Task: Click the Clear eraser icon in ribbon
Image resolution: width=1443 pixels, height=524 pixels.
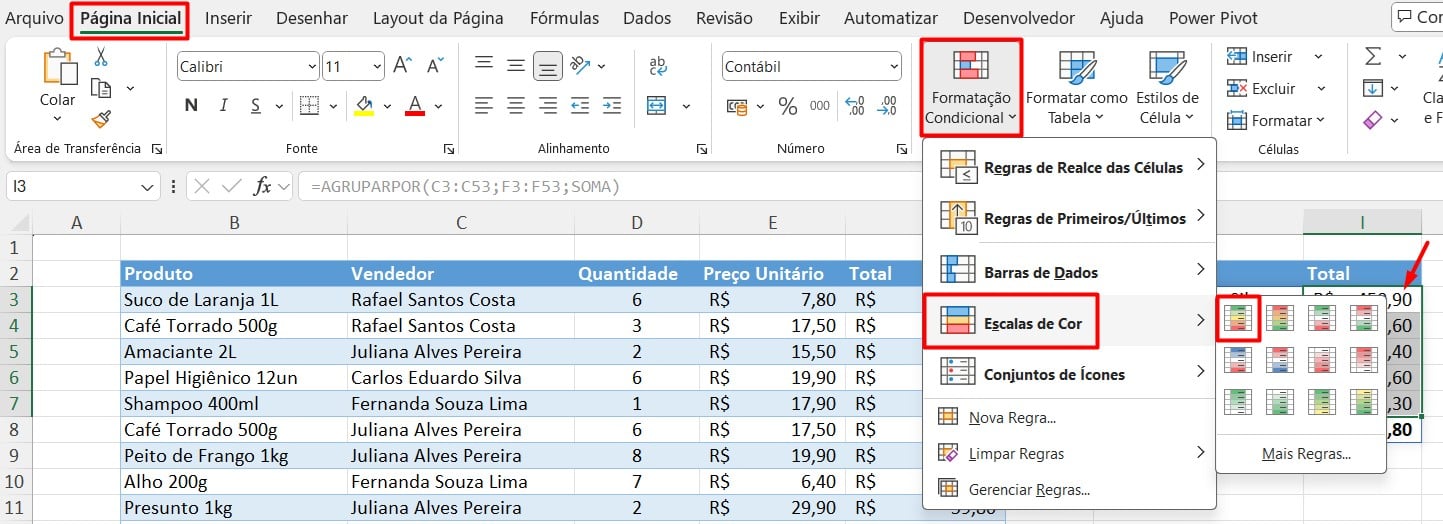Action: tap(1373, 120)
